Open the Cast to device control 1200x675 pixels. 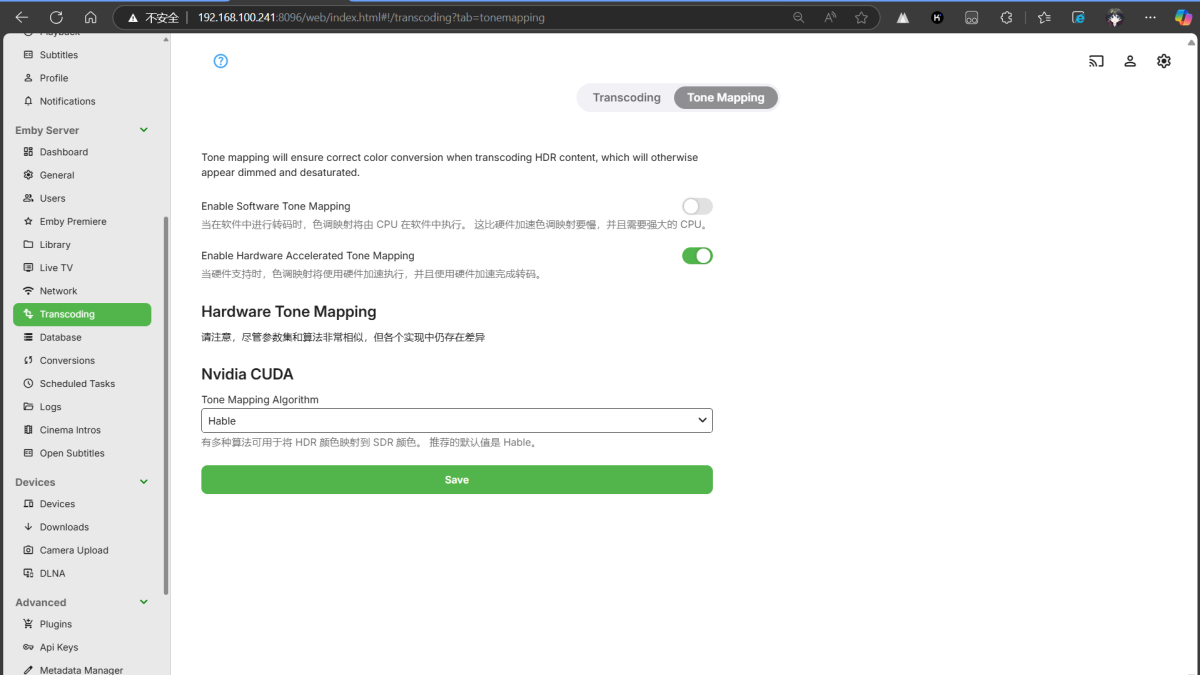[x=1096, y=61]
